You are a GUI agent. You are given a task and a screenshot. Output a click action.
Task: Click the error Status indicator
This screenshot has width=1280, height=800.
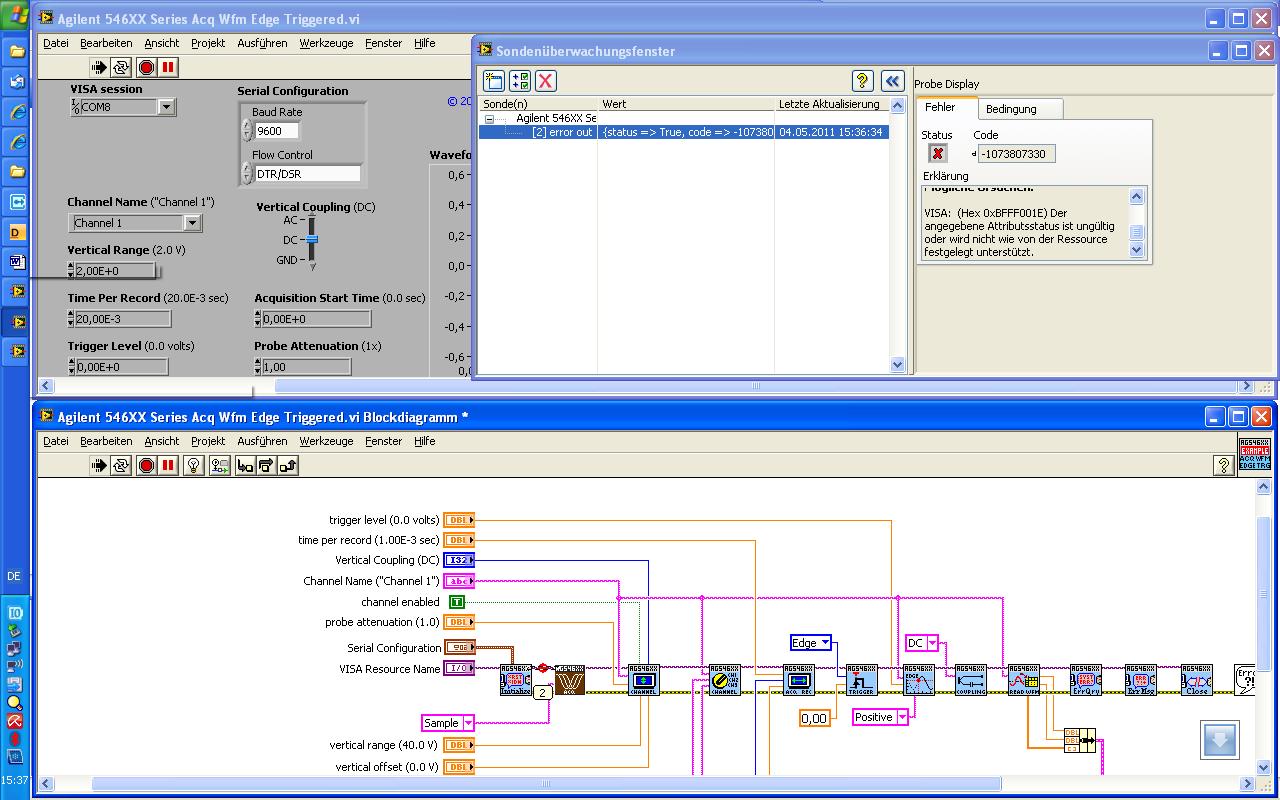tap(937, 153)
